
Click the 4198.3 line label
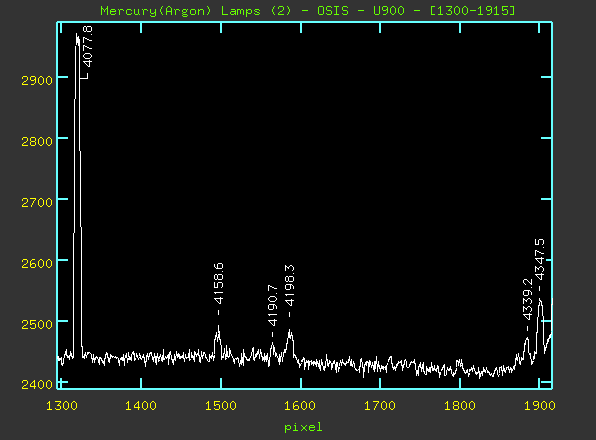tap(290, 285)
